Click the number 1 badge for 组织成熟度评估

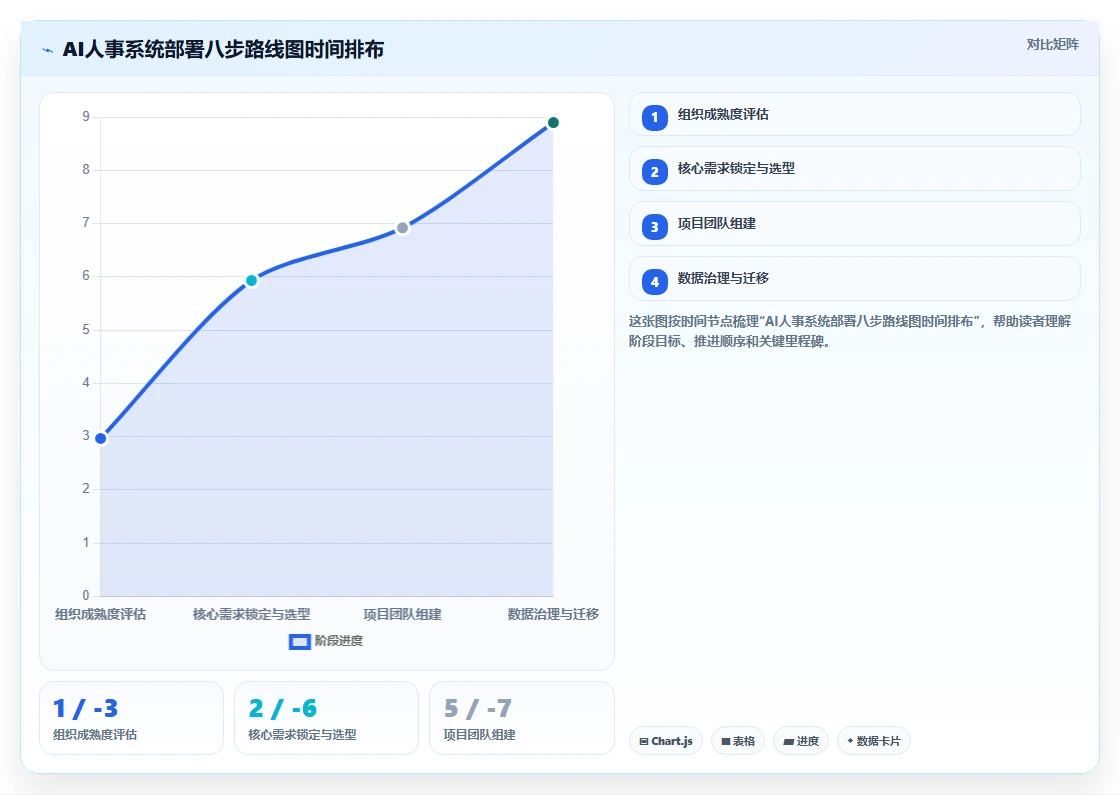[x=654, y=117]
